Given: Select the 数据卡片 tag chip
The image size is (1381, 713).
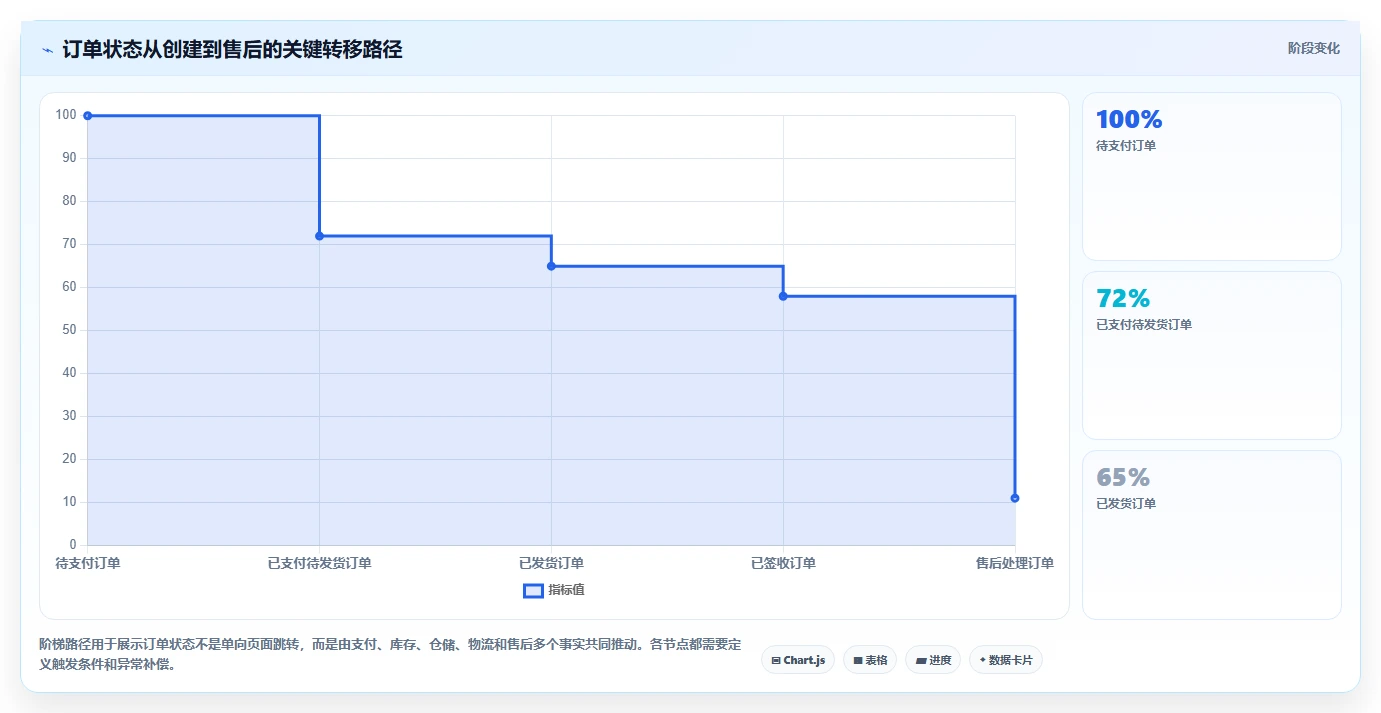Looking at the screenshot, I should (1005, 660).
